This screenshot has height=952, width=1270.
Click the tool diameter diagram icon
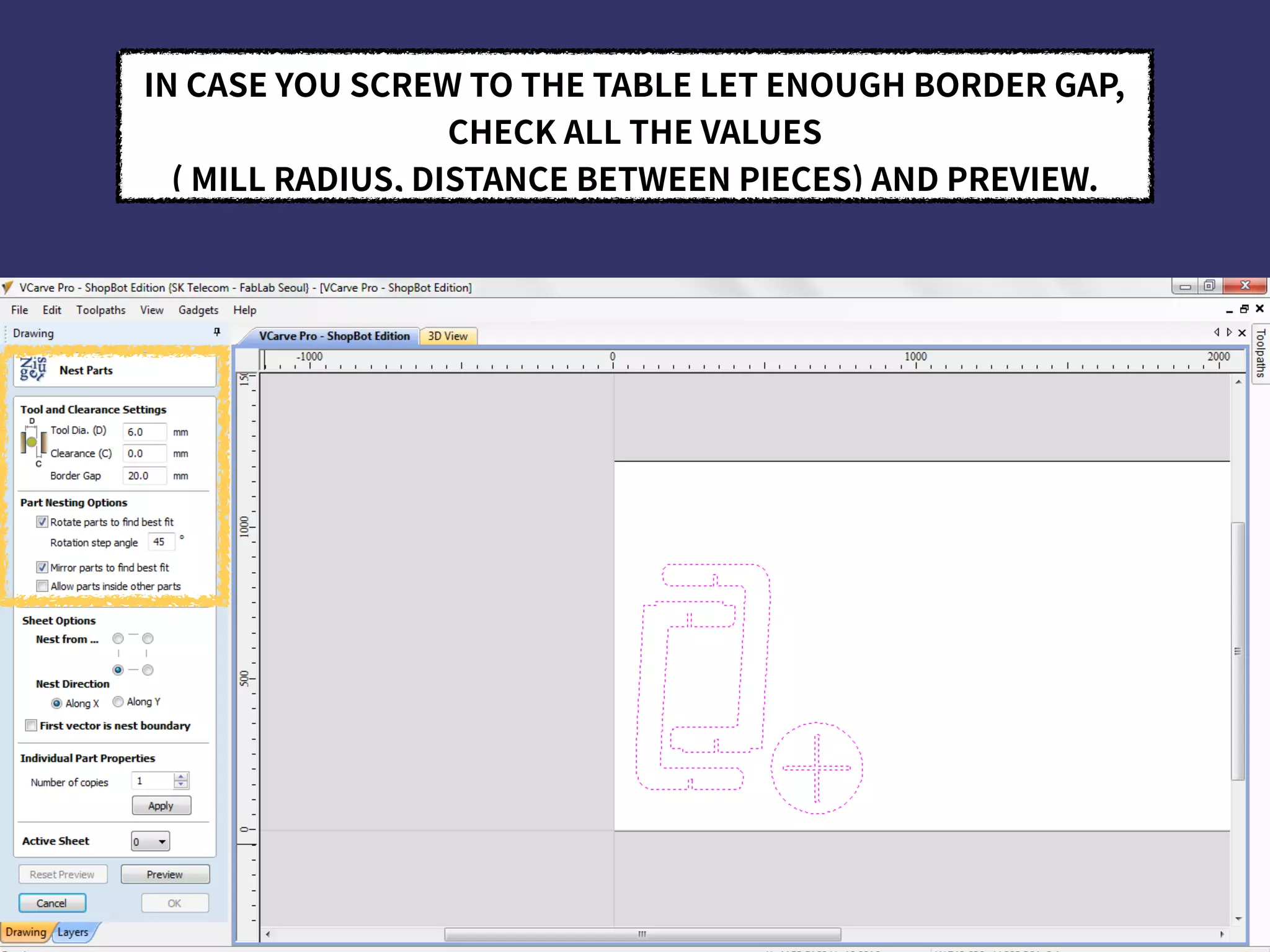tap(32, 443)
